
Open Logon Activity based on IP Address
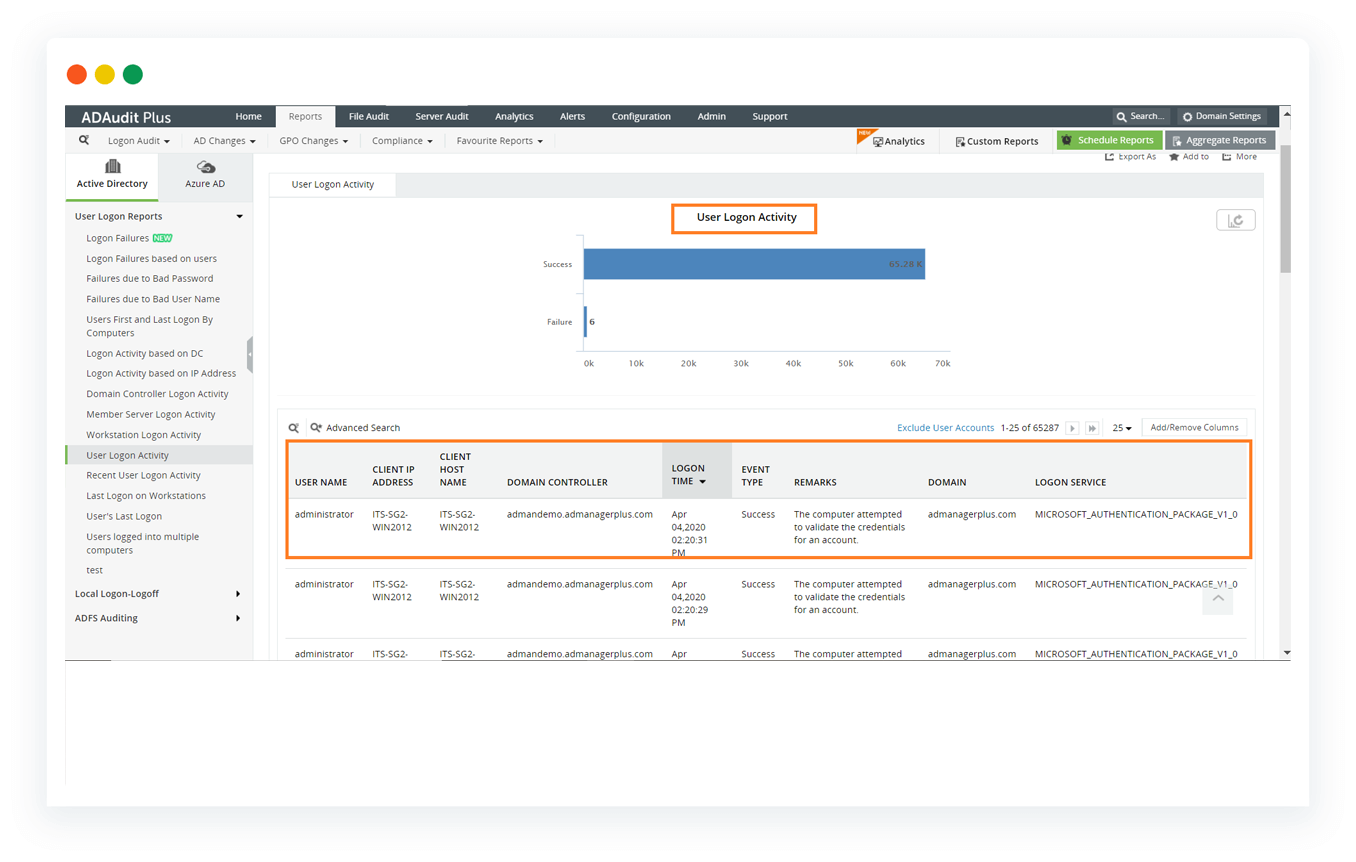tap(161, 374)
